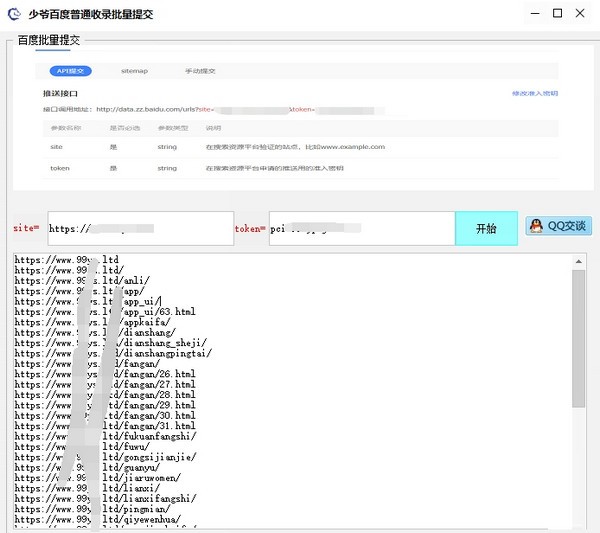The image size is (600, 533).
Task: Click the 百度批量提交 group title
Action: [49, 40]
